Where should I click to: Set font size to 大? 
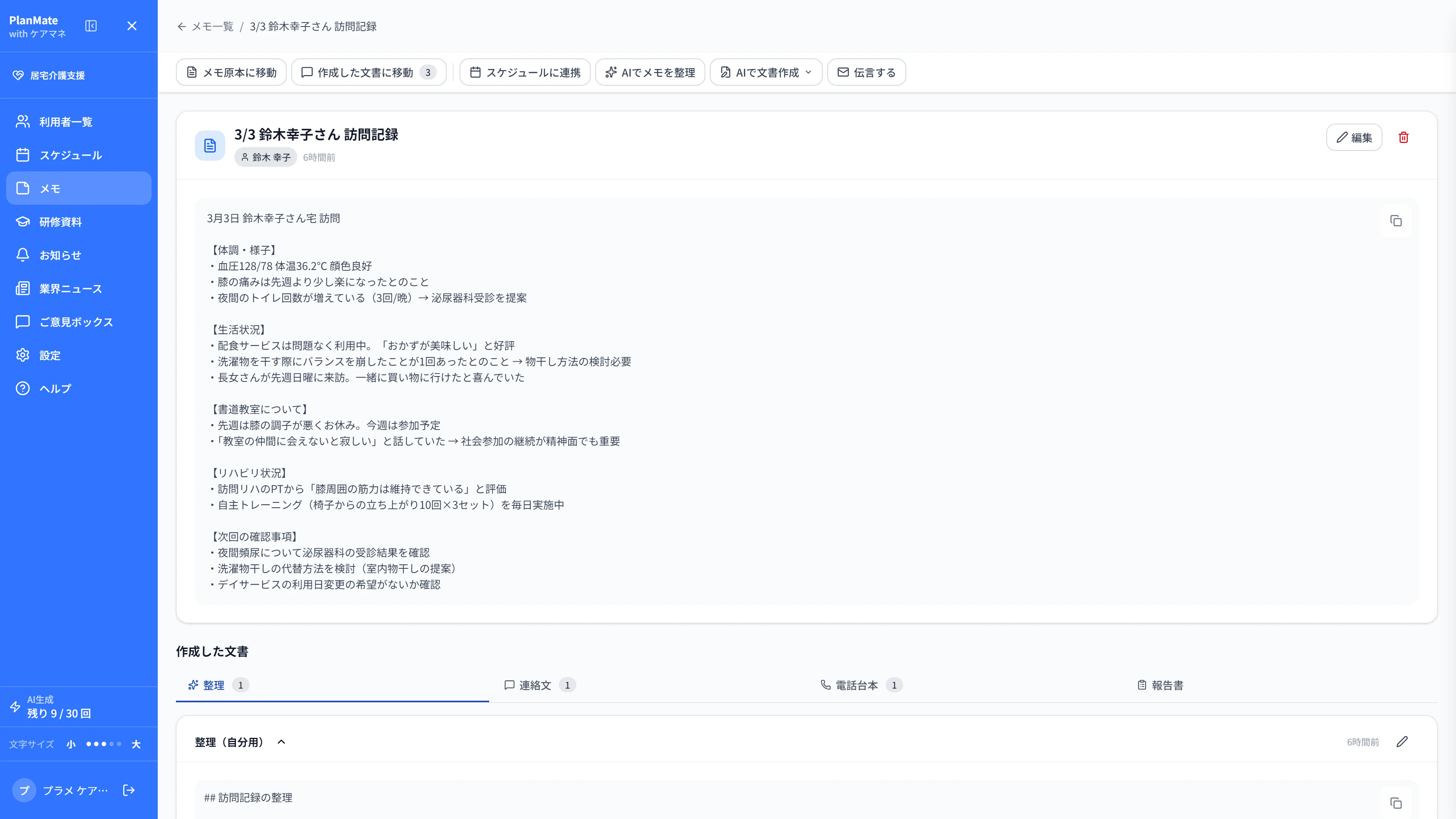click(x=136, y=744)
